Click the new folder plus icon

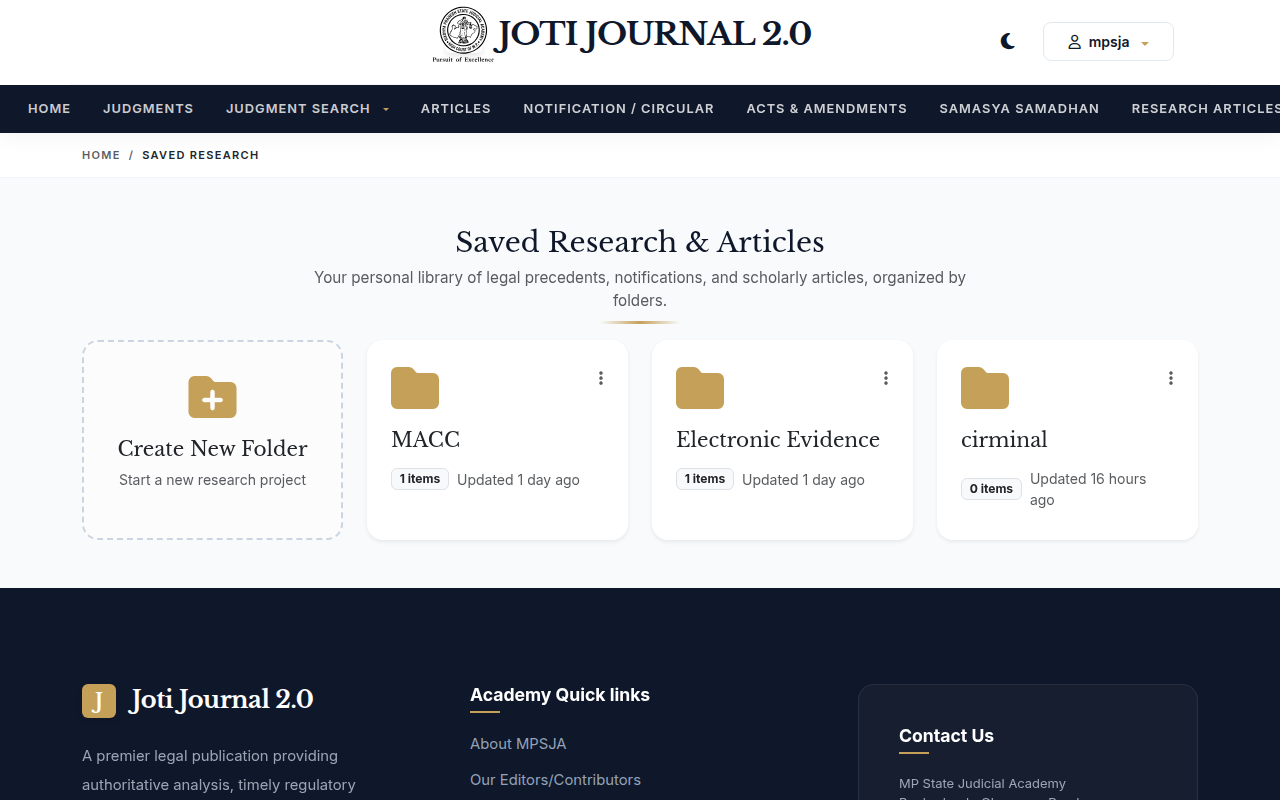tap(213, 397)
